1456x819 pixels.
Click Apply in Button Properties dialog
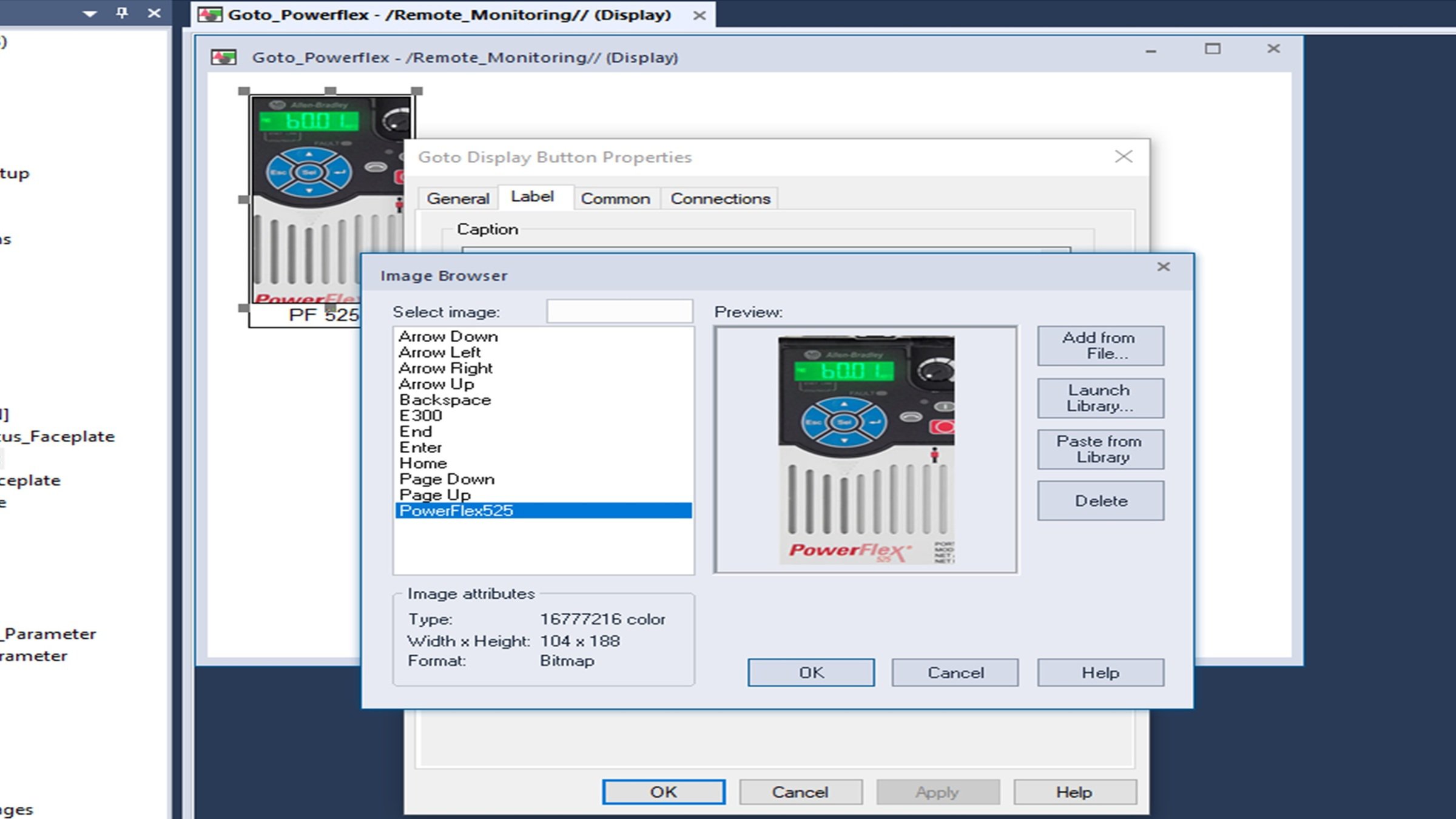(937, 792)
